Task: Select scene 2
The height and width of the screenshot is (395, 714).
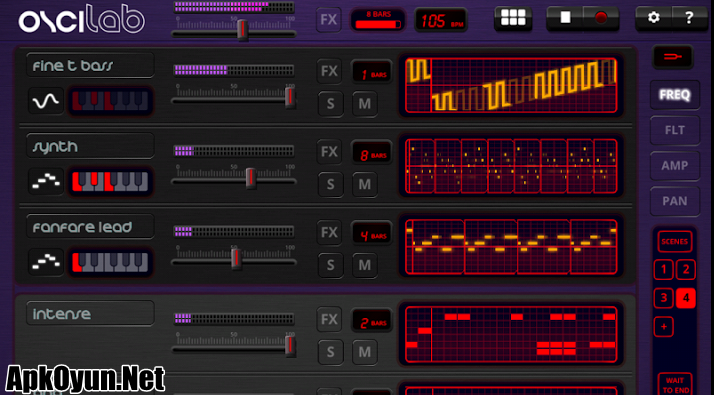Action: (x=686, y=270)
